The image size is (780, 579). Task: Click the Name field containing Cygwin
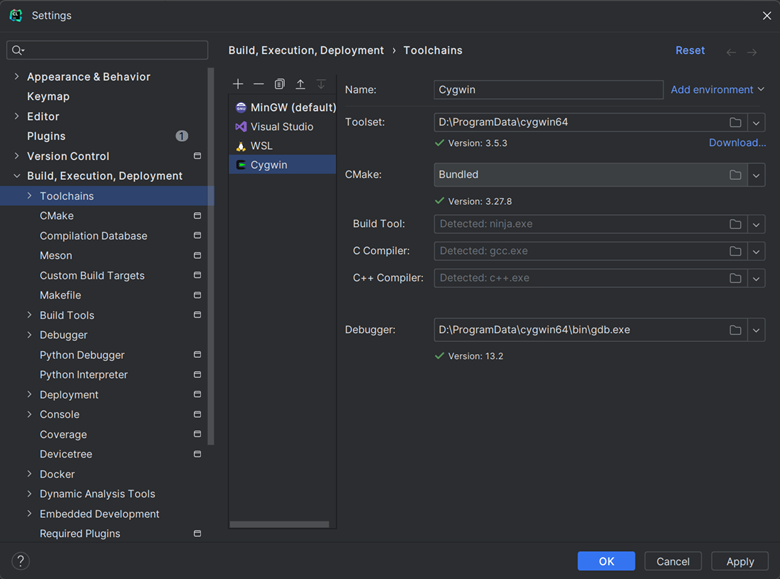[x=548, y=90]
